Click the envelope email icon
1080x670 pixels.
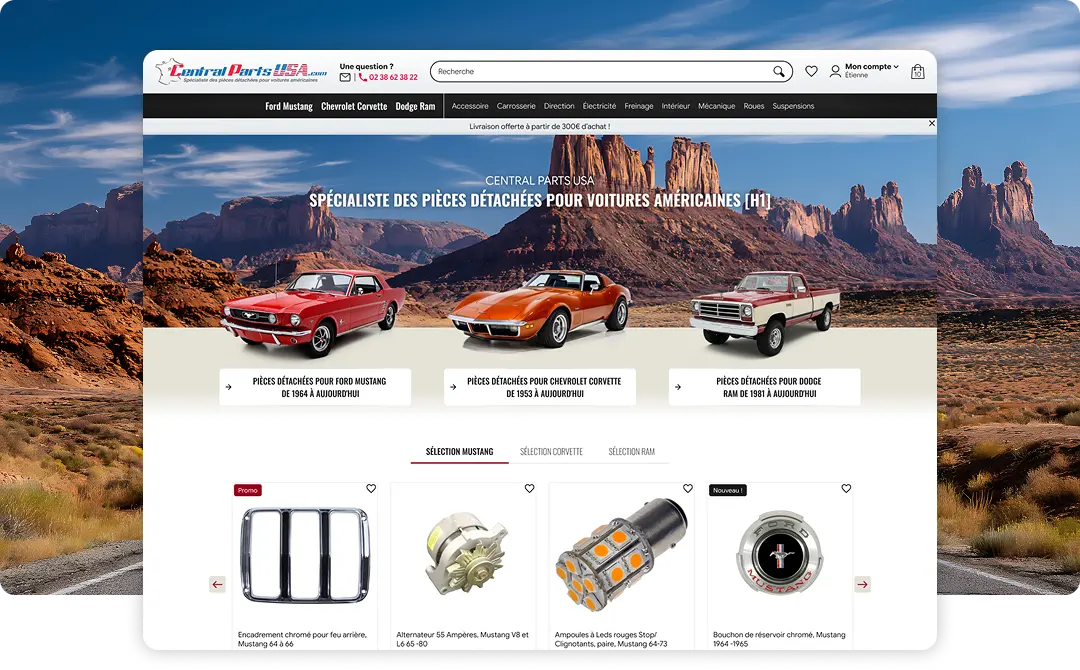coord(345,77)
